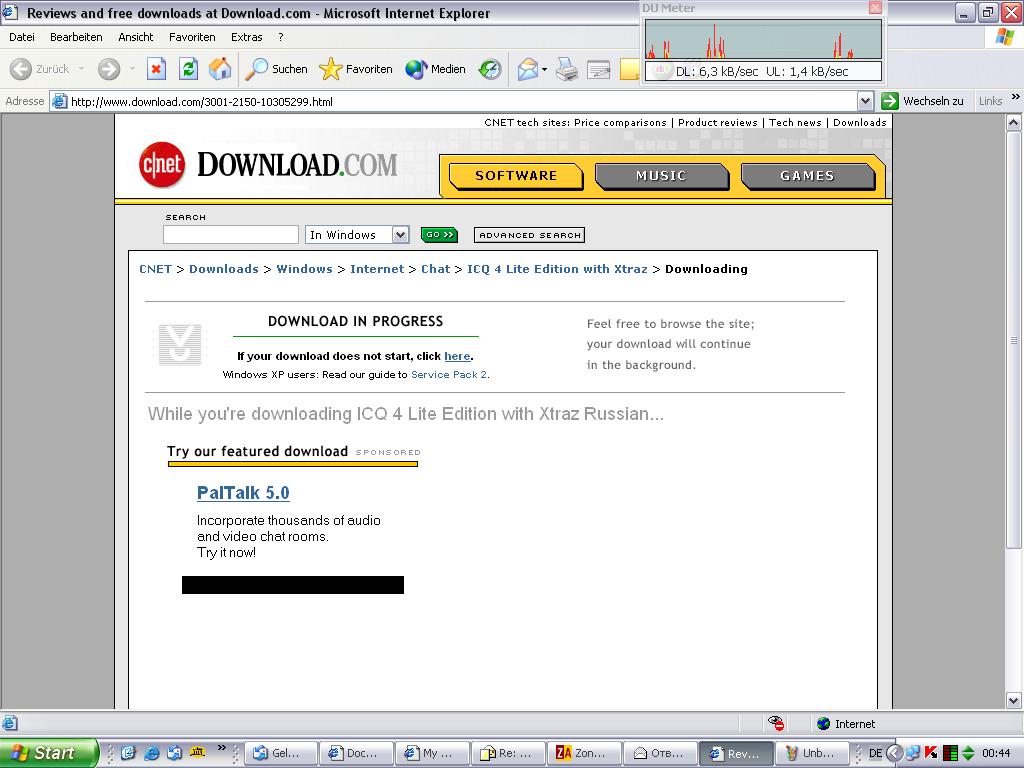
Task: Expand the Links toolbar chevron
Action: (1016, 97)
